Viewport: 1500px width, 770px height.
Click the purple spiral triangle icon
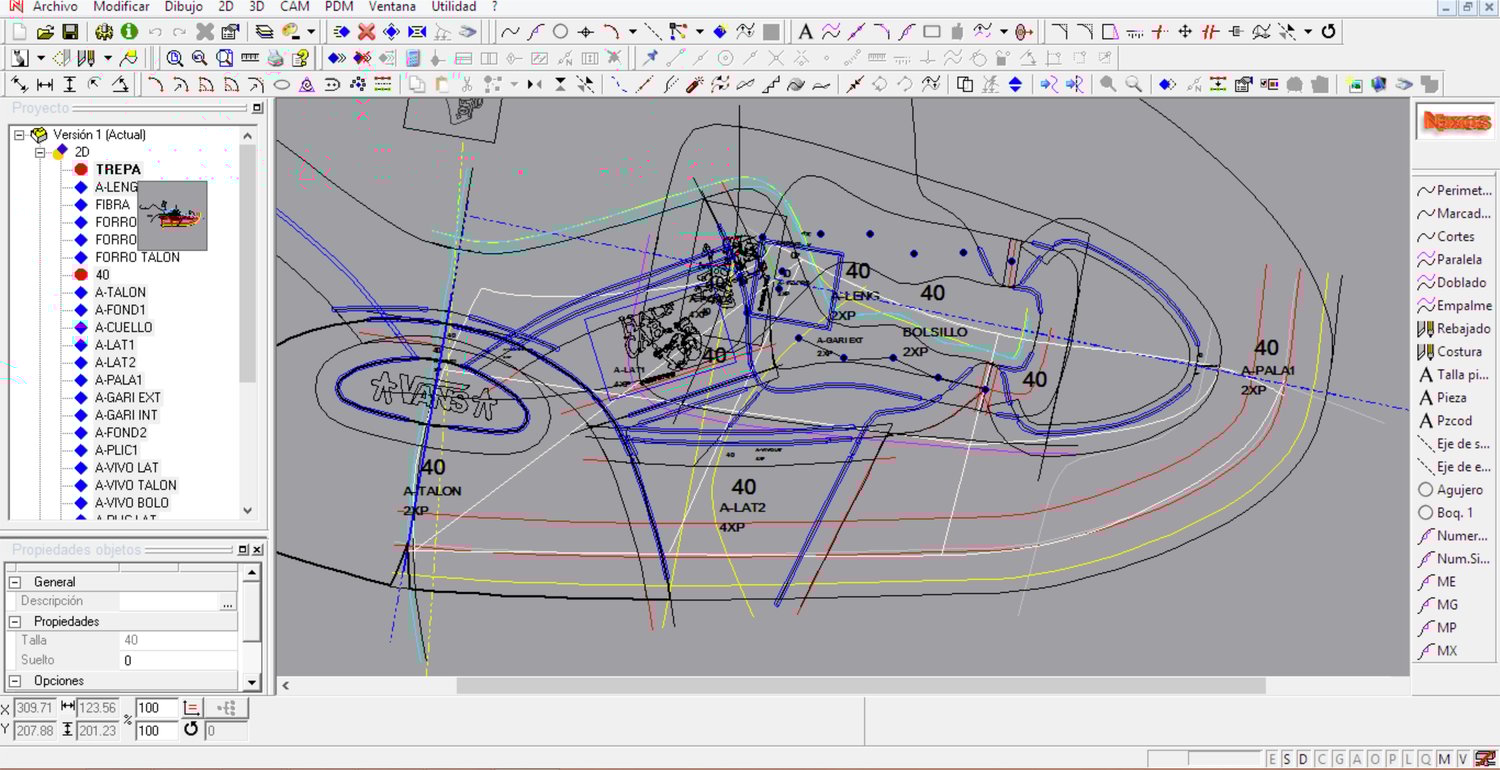[307, 85]
